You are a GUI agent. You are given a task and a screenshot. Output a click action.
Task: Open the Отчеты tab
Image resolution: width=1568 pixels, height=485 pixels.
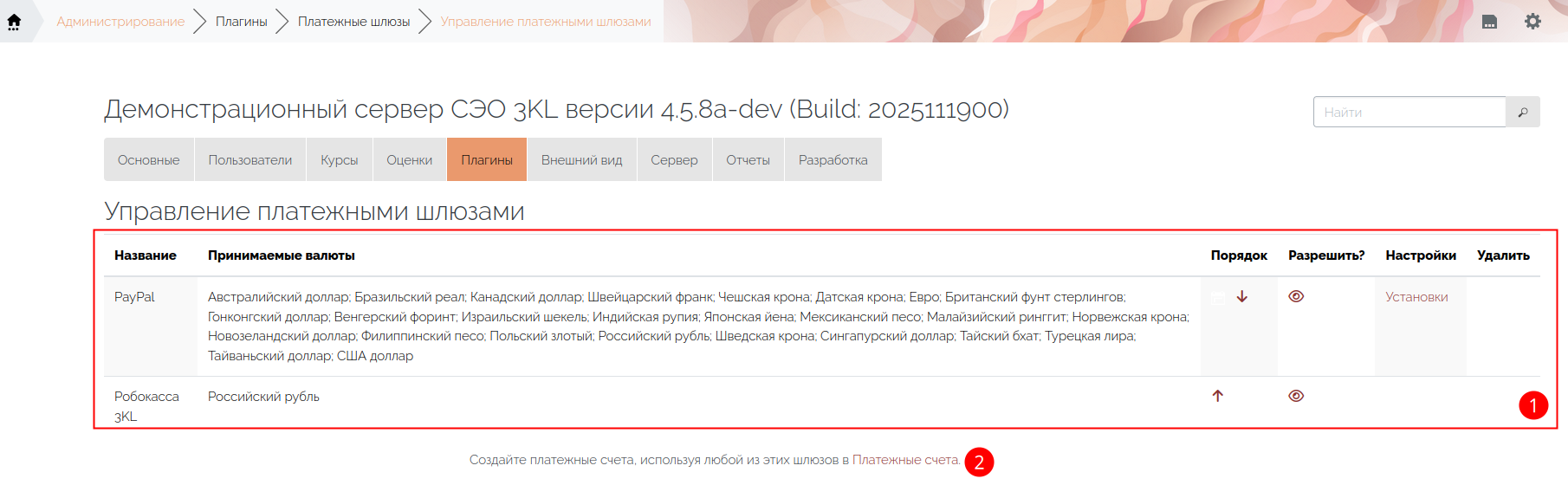pos(748,160)
